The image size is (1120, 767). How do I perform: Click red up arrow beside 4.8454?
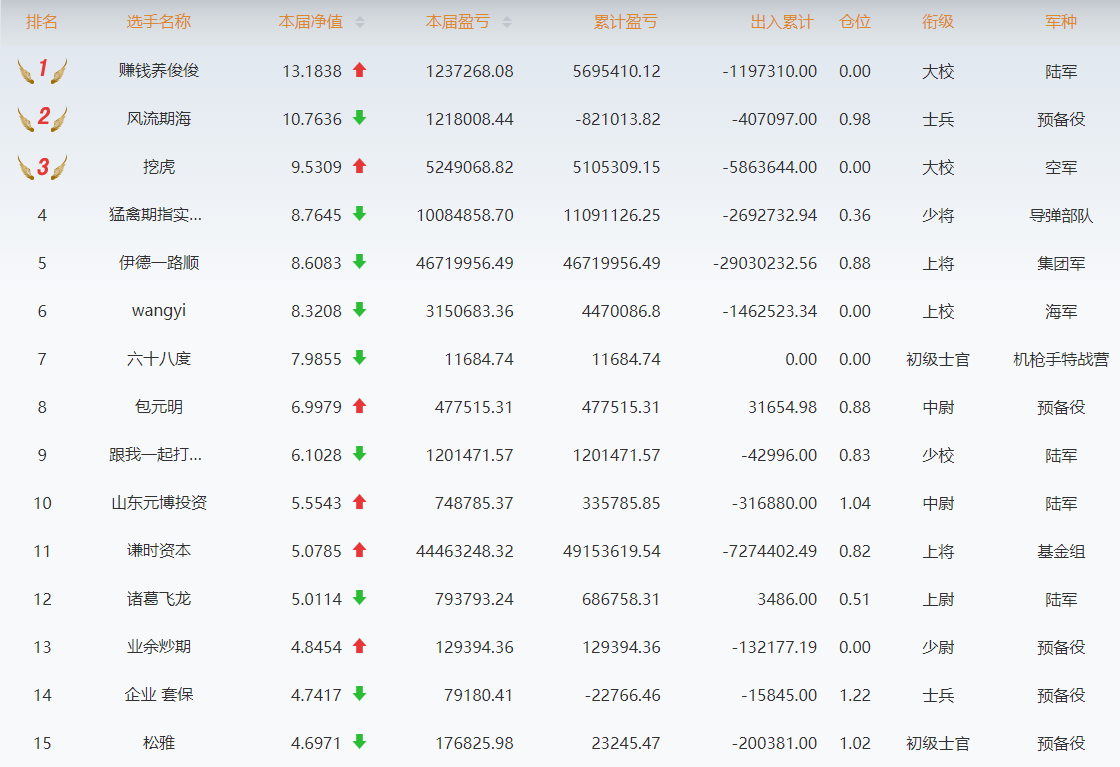pos(359,646)
